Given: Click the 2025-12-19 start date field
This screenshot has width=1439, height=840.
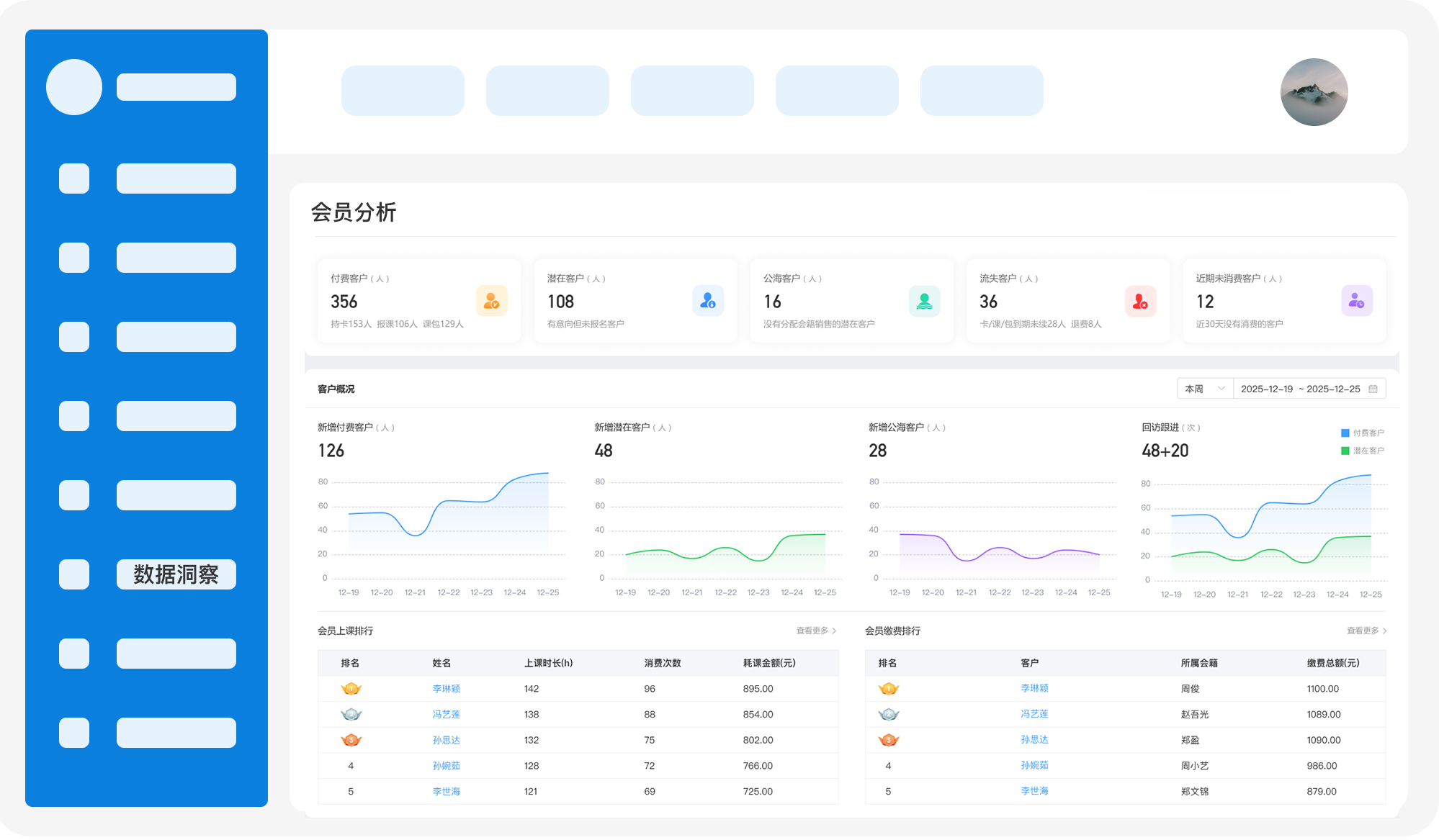Looking at the screenshot, I should click(x=1267, y=389).
